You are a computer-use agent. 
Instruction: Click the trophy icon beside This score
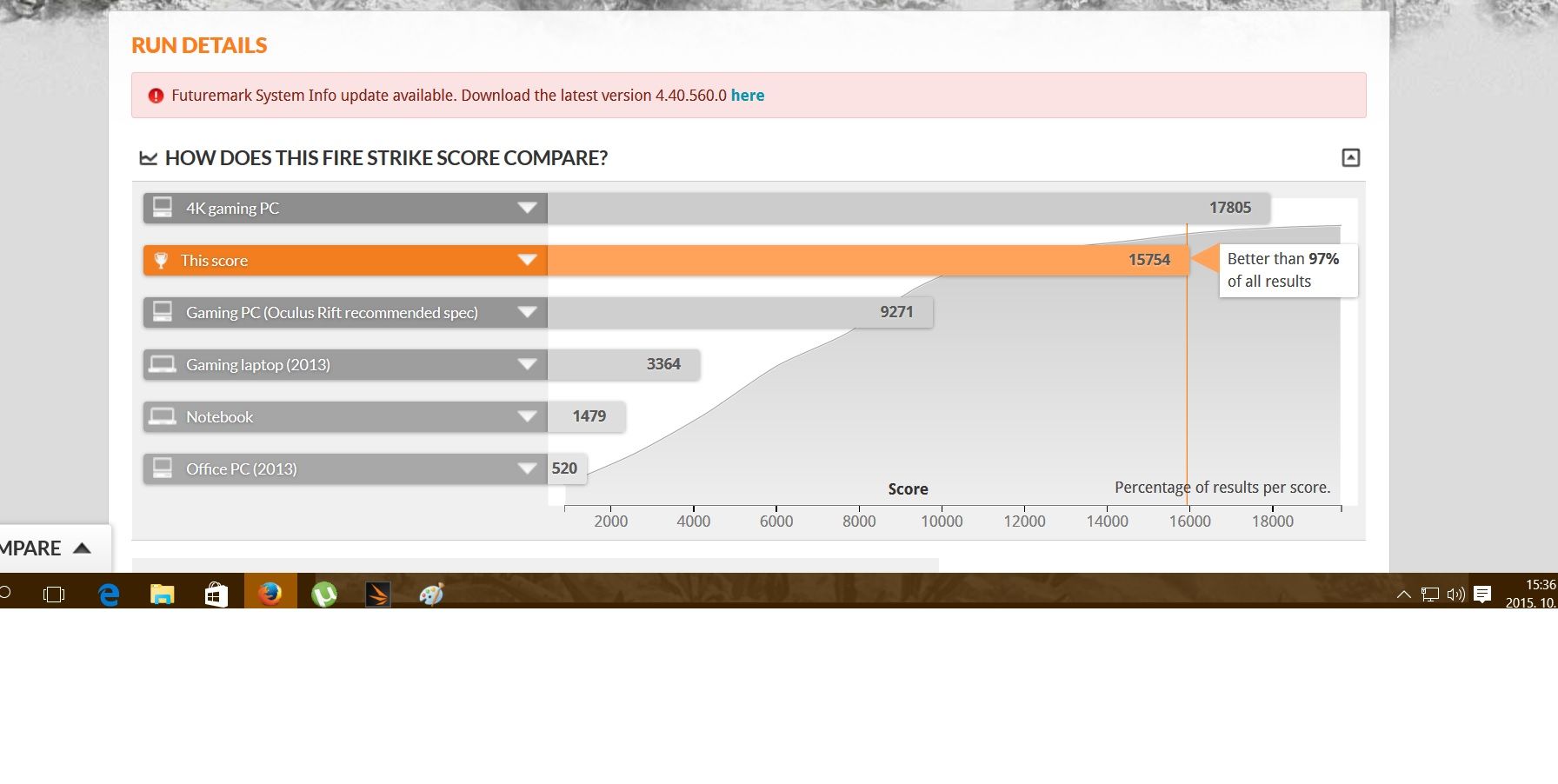161,260
